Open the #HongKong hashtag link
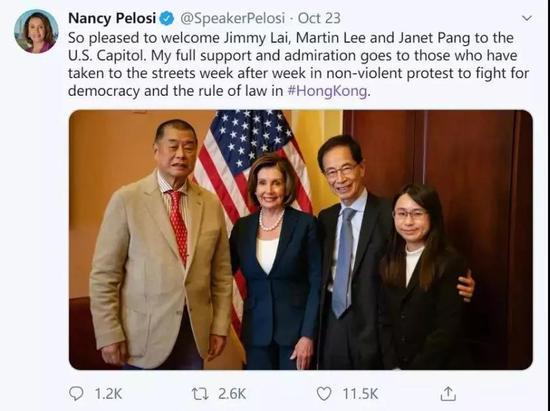This screenshot has height=411, width=550. pos(327,91)
